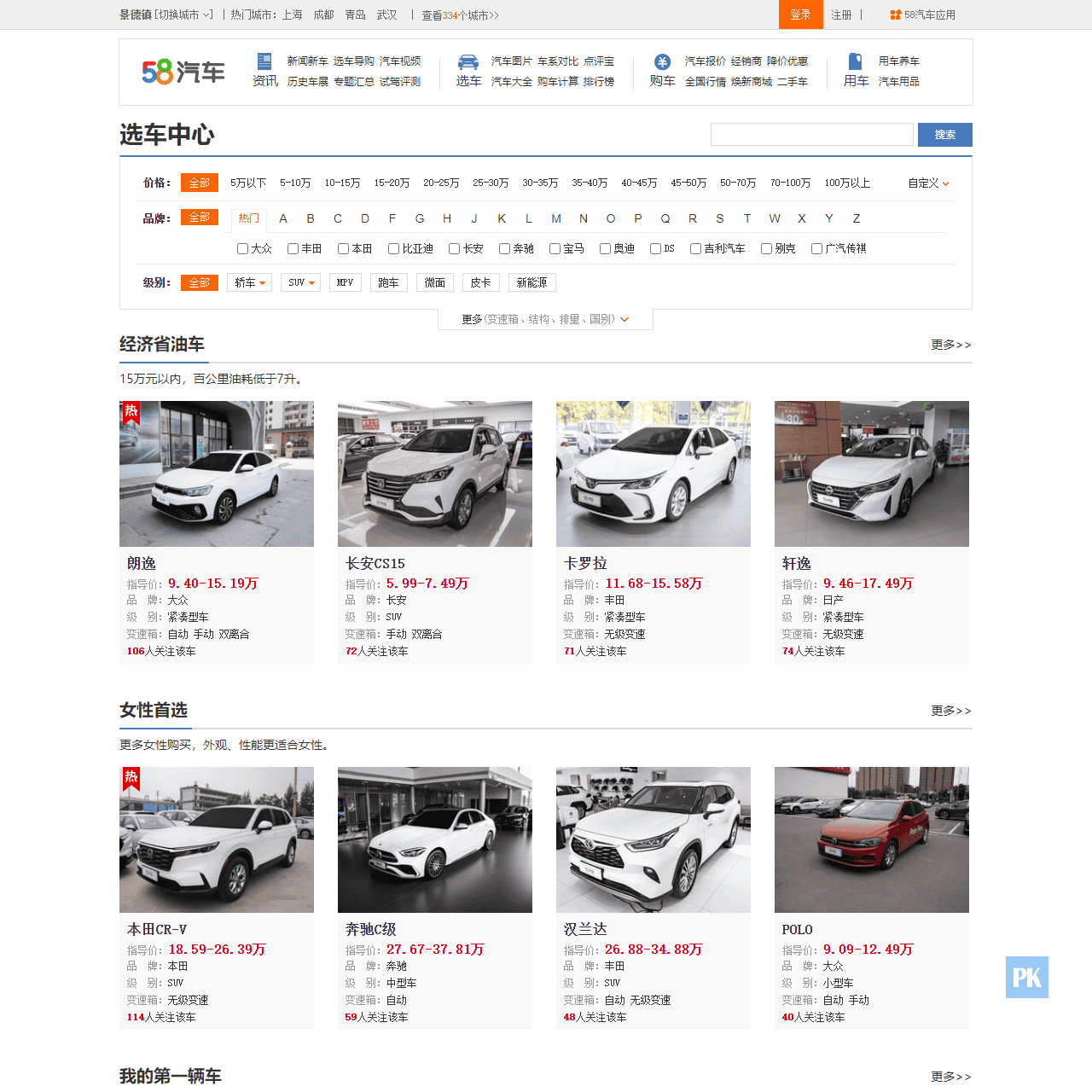Select the 全部 price filter
This screenshot has height=1092, width=1092.
tap(200, 183)
